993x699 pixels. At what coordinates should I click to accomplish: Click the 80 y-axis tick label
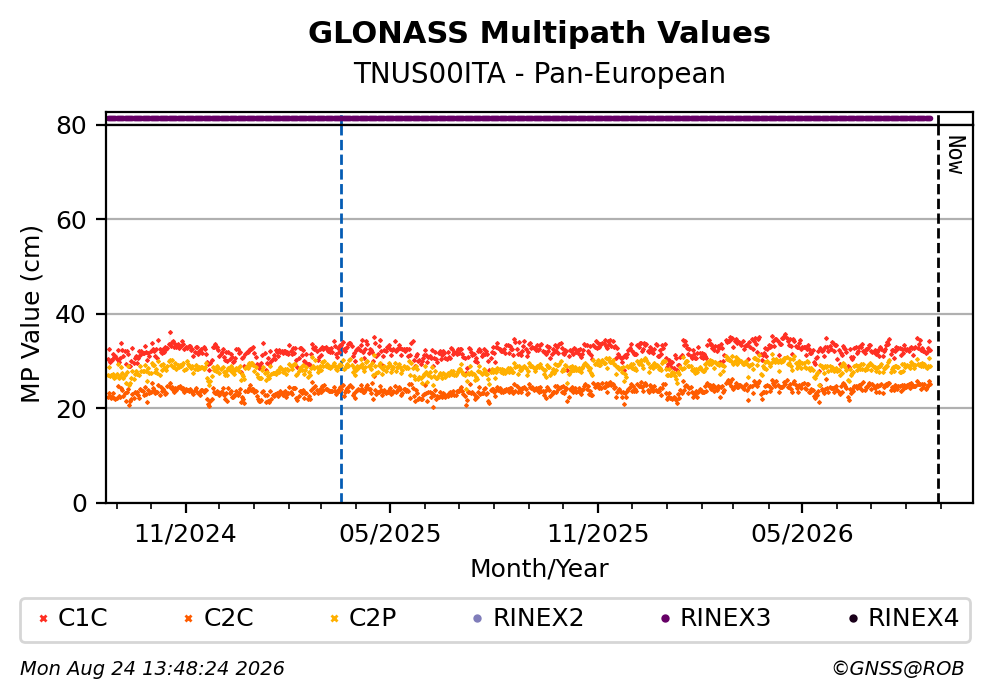click(x=71, y=126)
